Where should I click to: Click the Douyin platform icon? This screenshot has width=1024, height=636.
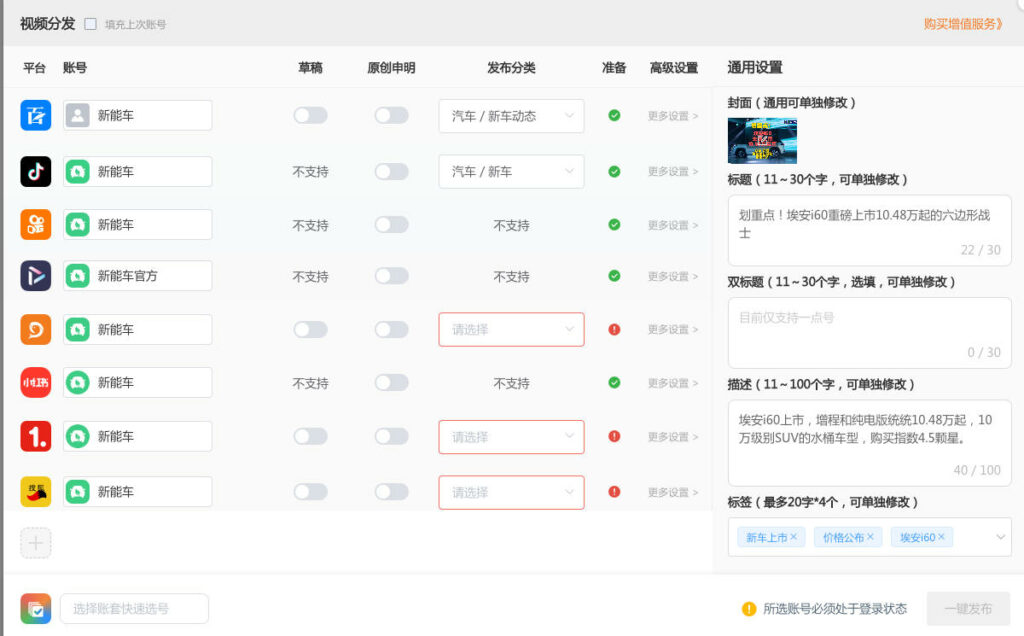[x=36, y=171]
